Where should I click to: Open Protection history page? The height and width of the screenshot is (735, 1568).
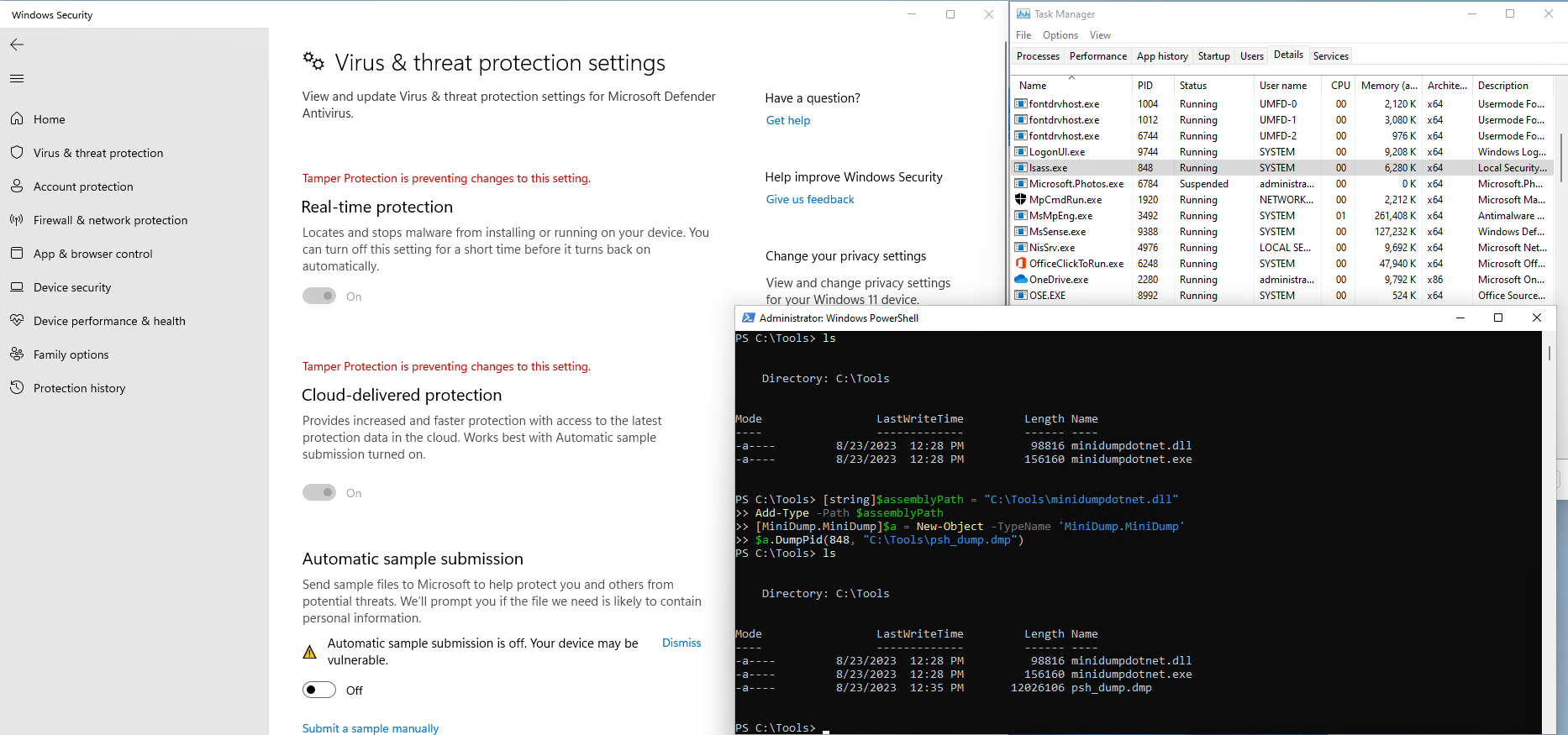coord(79,388)
